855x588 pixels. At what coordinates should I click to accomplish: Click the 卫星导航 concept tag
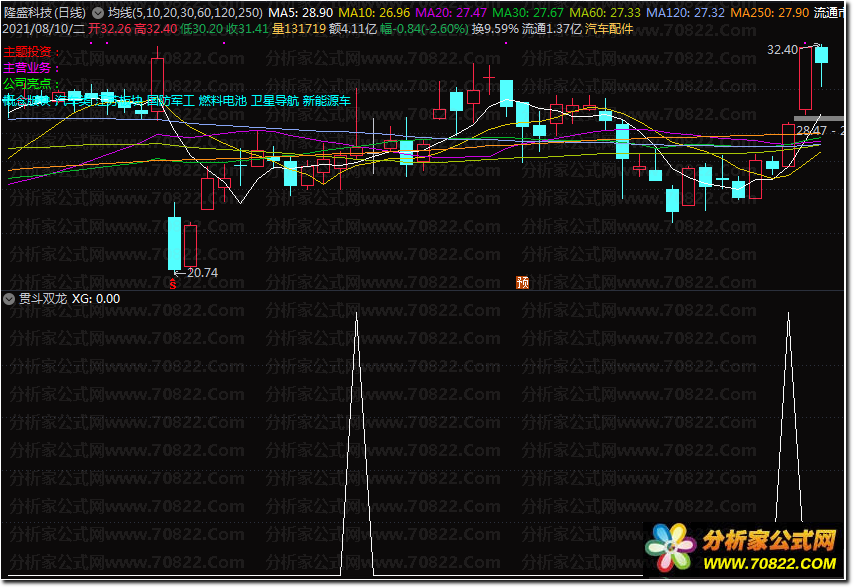click(x=275, y=101)
